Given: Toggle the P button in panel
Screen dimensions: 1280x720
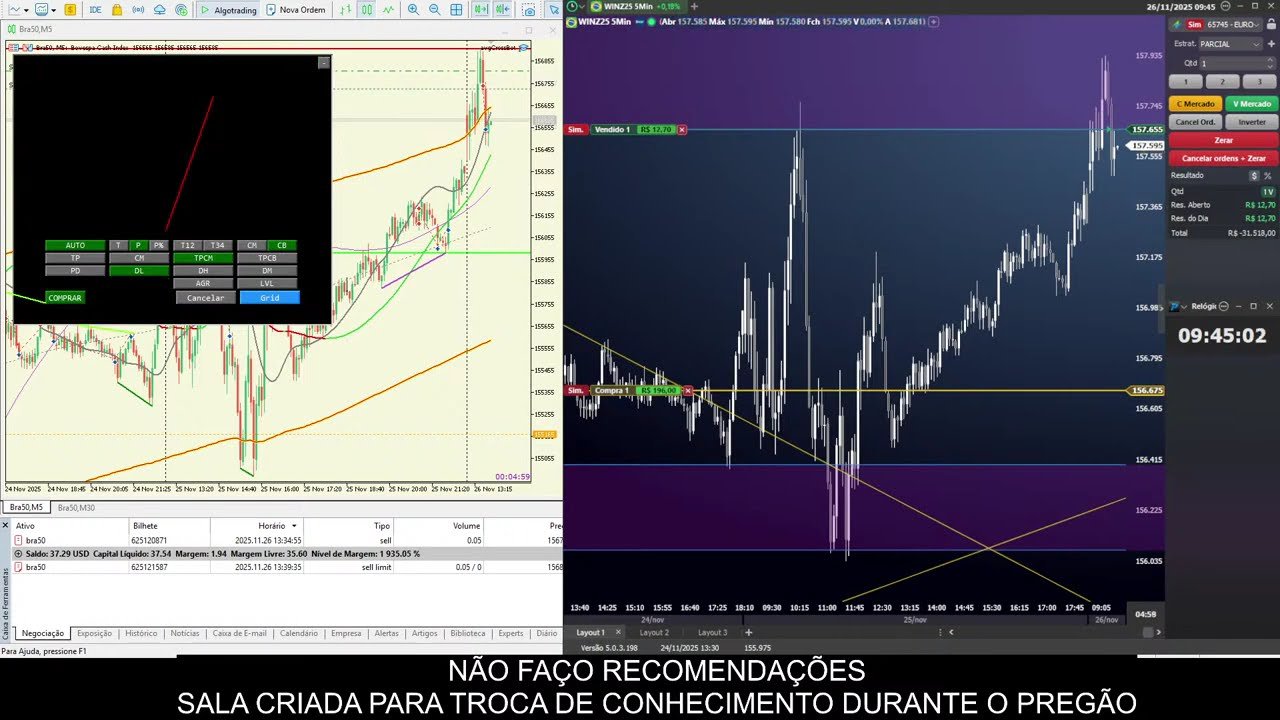Looking at the screenshot, I should 138,245.
